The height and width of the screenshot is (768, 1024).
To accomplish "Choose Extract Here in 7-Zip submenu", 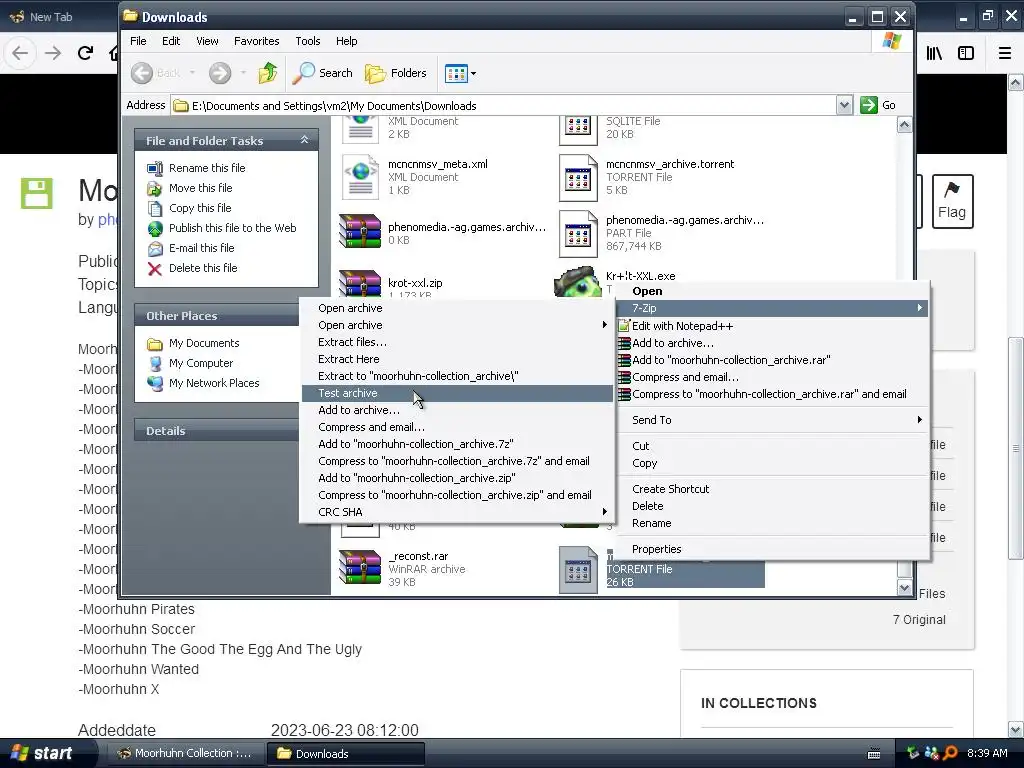I will pyautogui.click(x=456, y=359).
